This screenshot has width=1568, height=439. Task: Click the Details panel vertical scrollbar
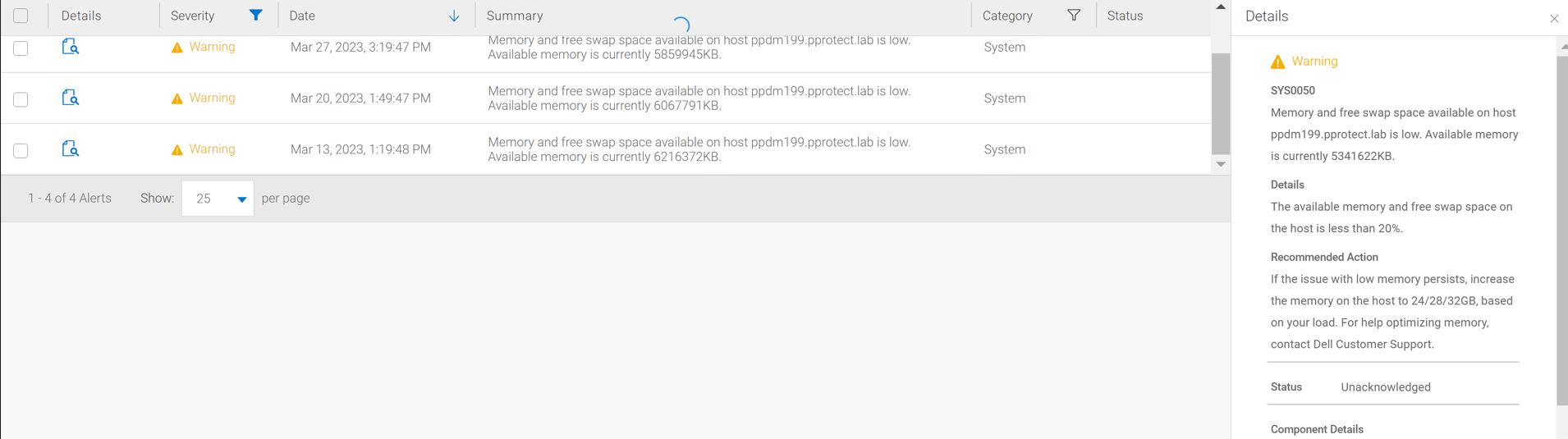[1561, 230]
